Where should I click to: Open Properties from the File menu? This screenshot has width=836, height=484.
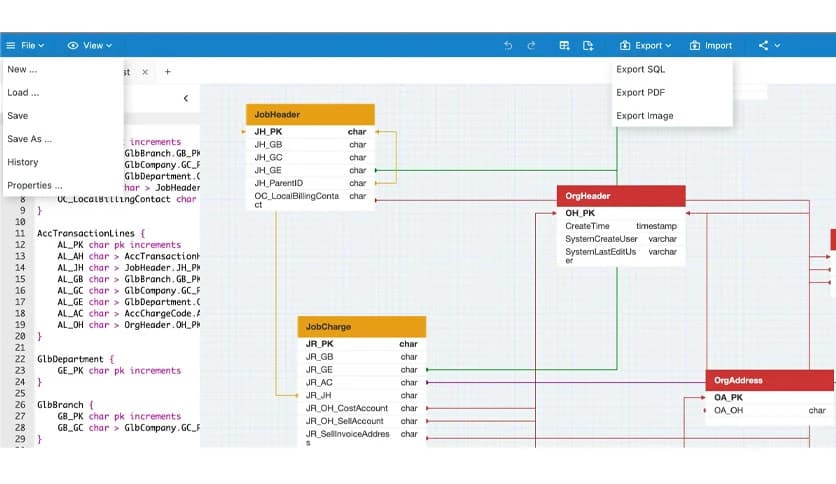click(34, 185)
